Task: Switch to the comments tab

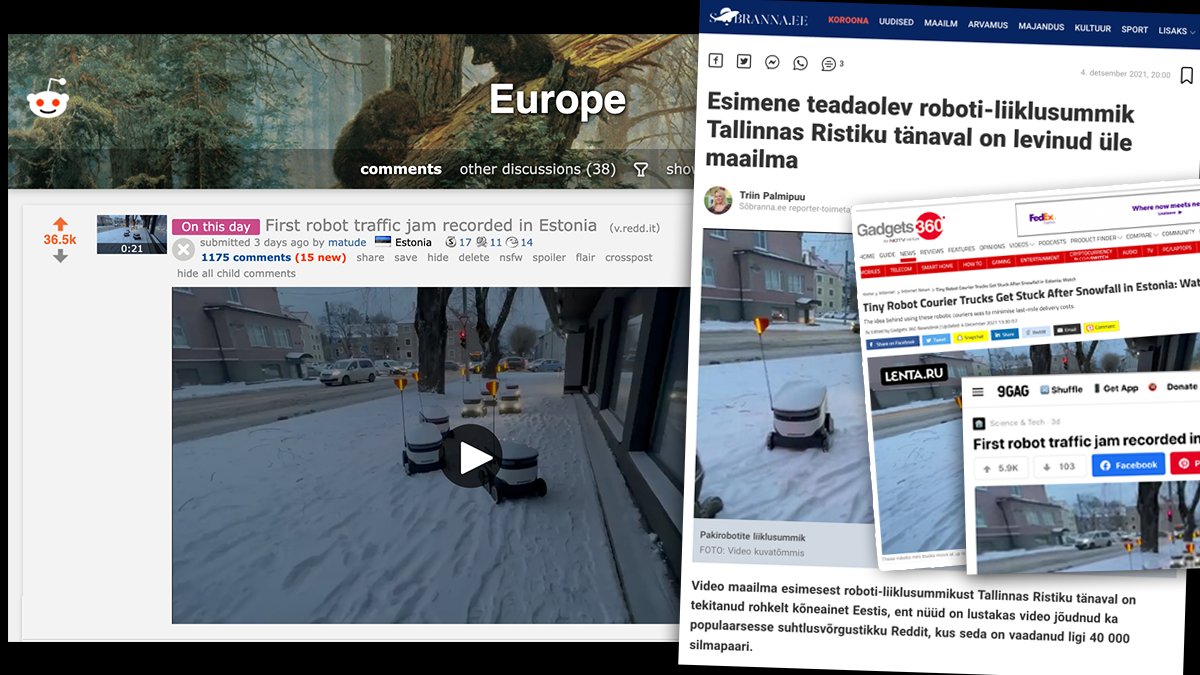Action: (401, 169)
